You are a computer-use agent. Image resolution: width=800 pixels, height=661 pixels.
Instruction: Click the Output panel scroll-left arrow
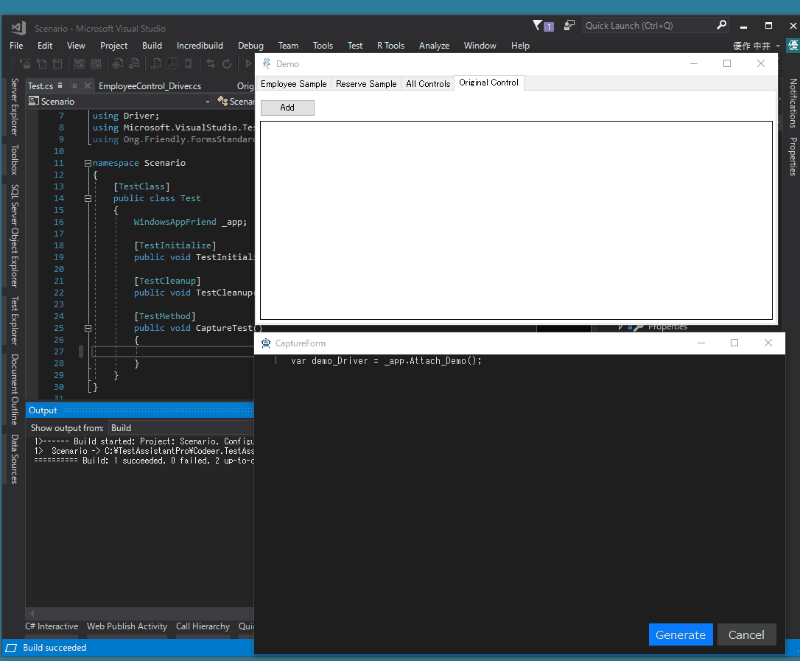32,614
